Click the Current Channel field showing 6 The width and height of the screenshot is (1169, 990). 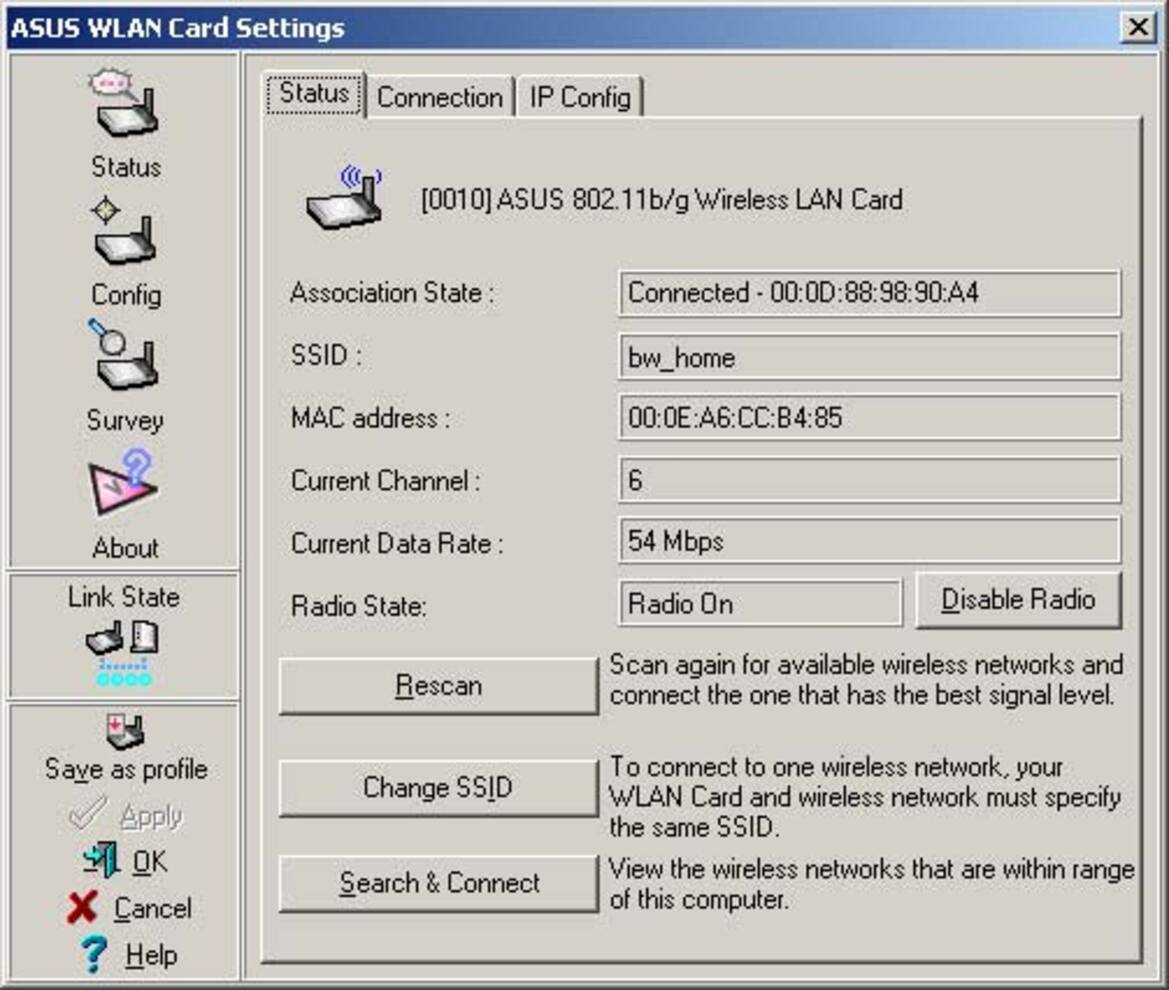[x=869, y=479]
